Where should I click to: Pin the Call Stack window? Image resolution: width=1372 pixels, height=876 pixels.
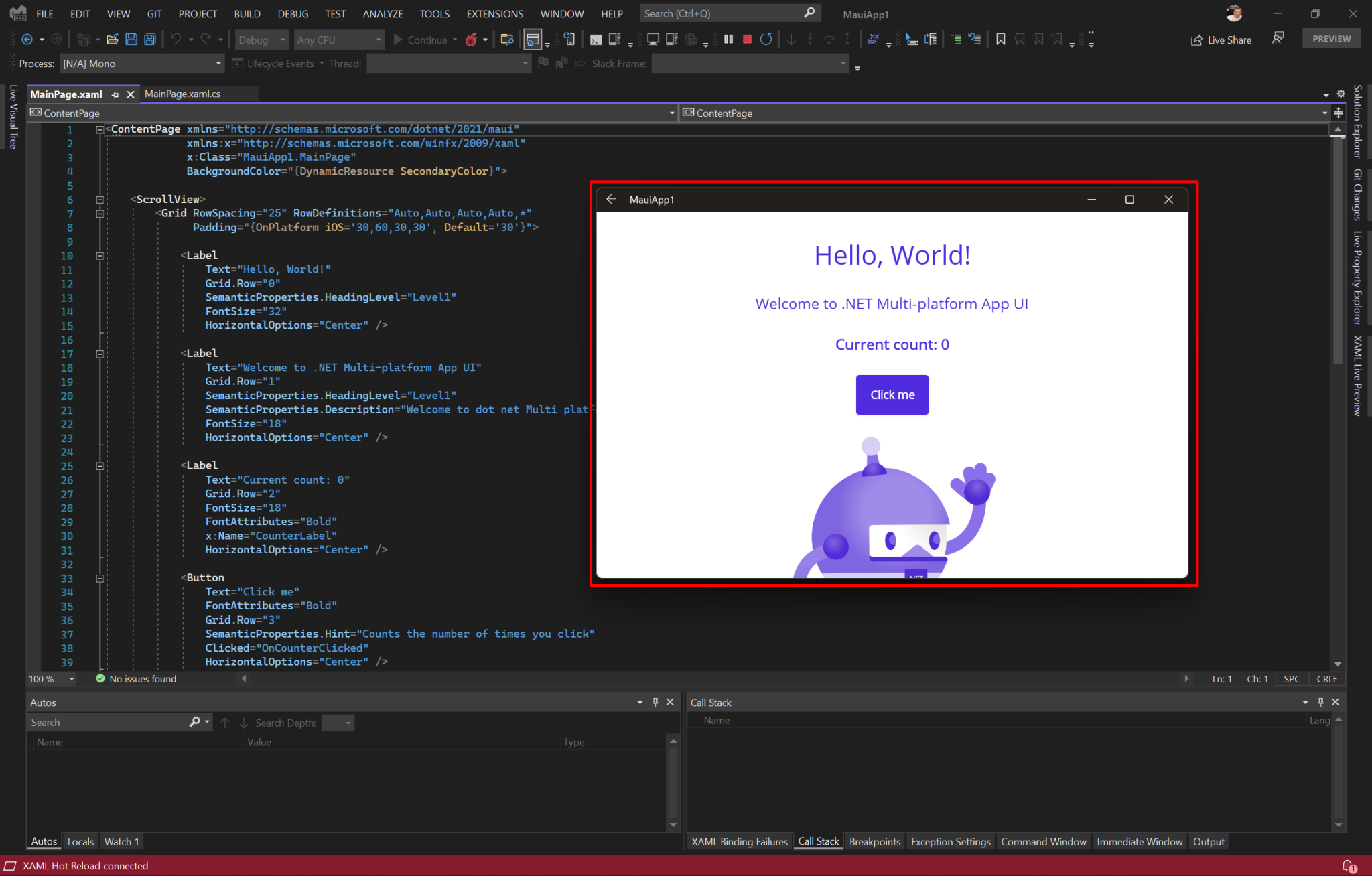pos(1319,702)
